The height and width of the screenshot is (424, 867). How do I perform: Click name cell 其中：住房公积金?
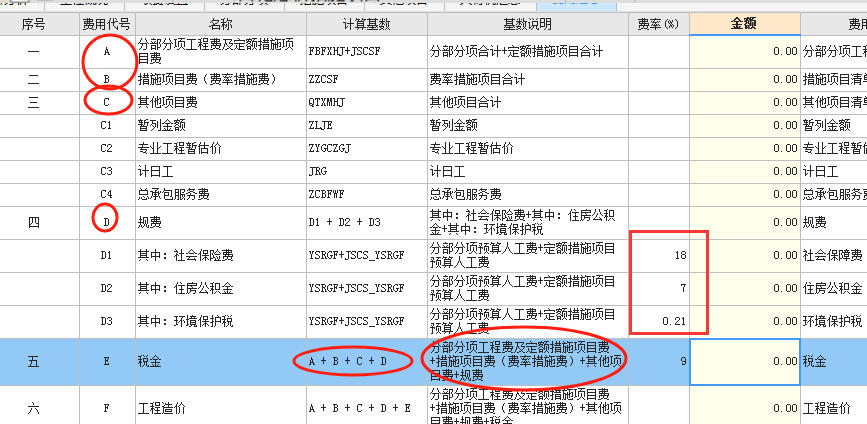[221, 289]
